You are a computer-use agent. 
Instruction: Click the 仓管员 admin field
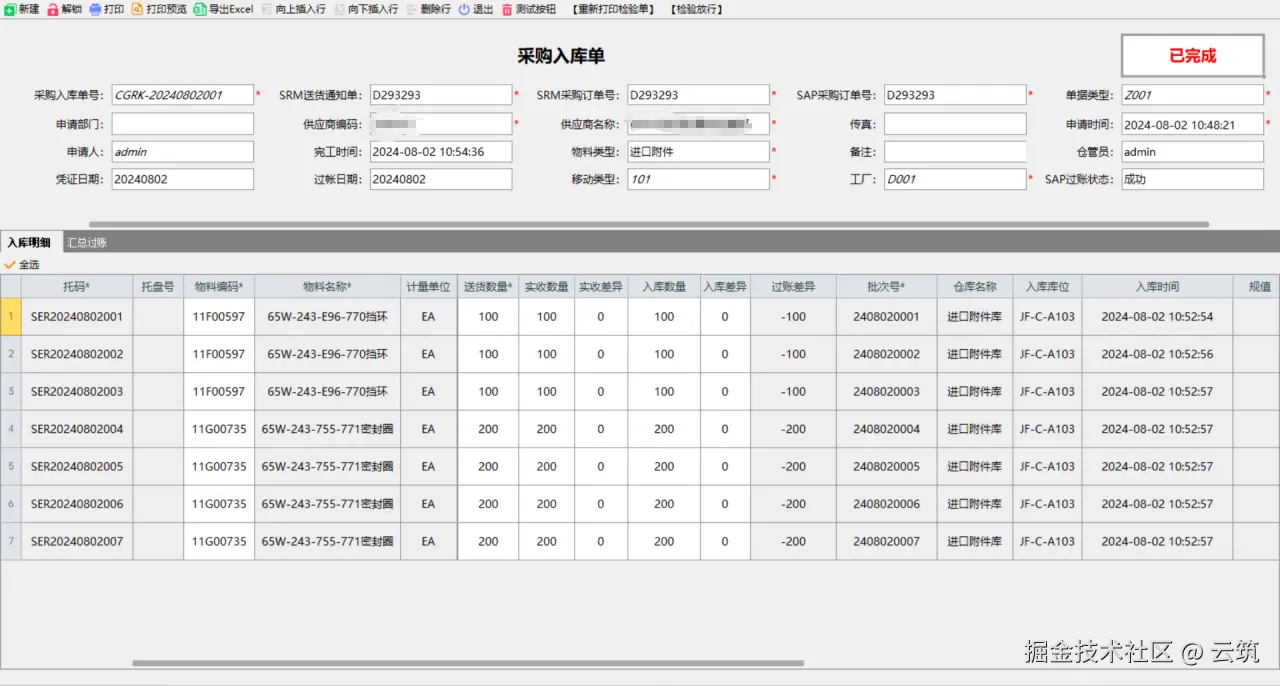(1192, 152)
